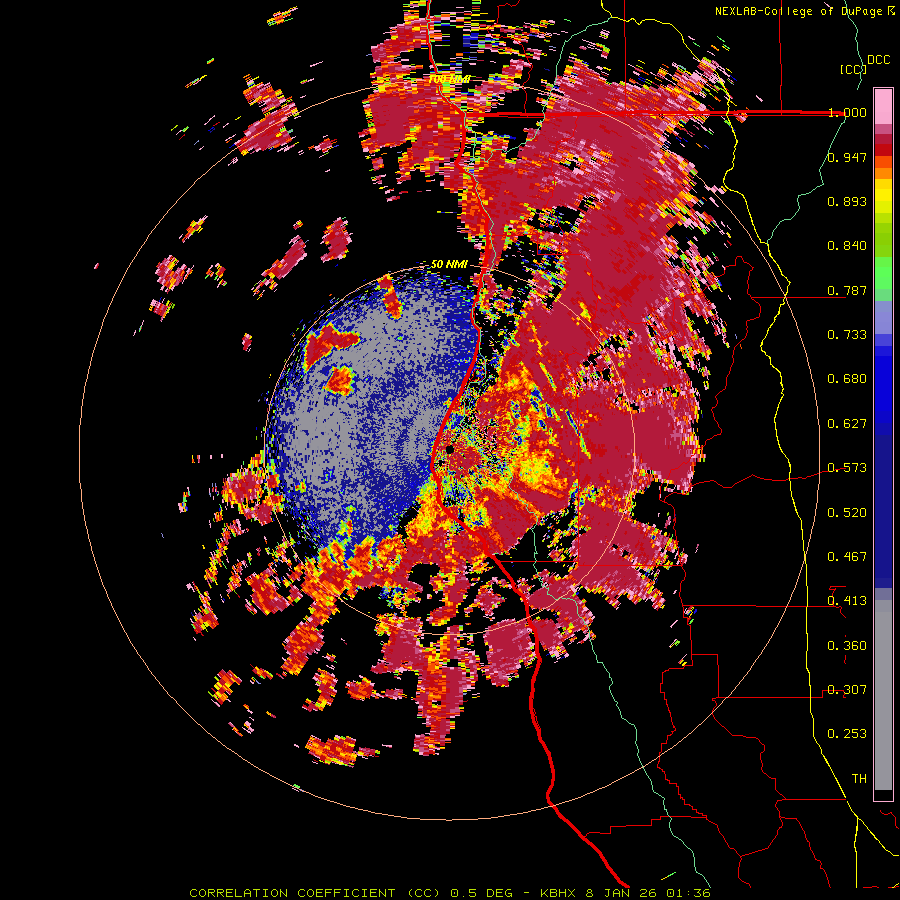Image resolution: width=900 pixels, height=900 pixels.
Task: Click the 50 NMI range ring label
Action: click(449, 265)
